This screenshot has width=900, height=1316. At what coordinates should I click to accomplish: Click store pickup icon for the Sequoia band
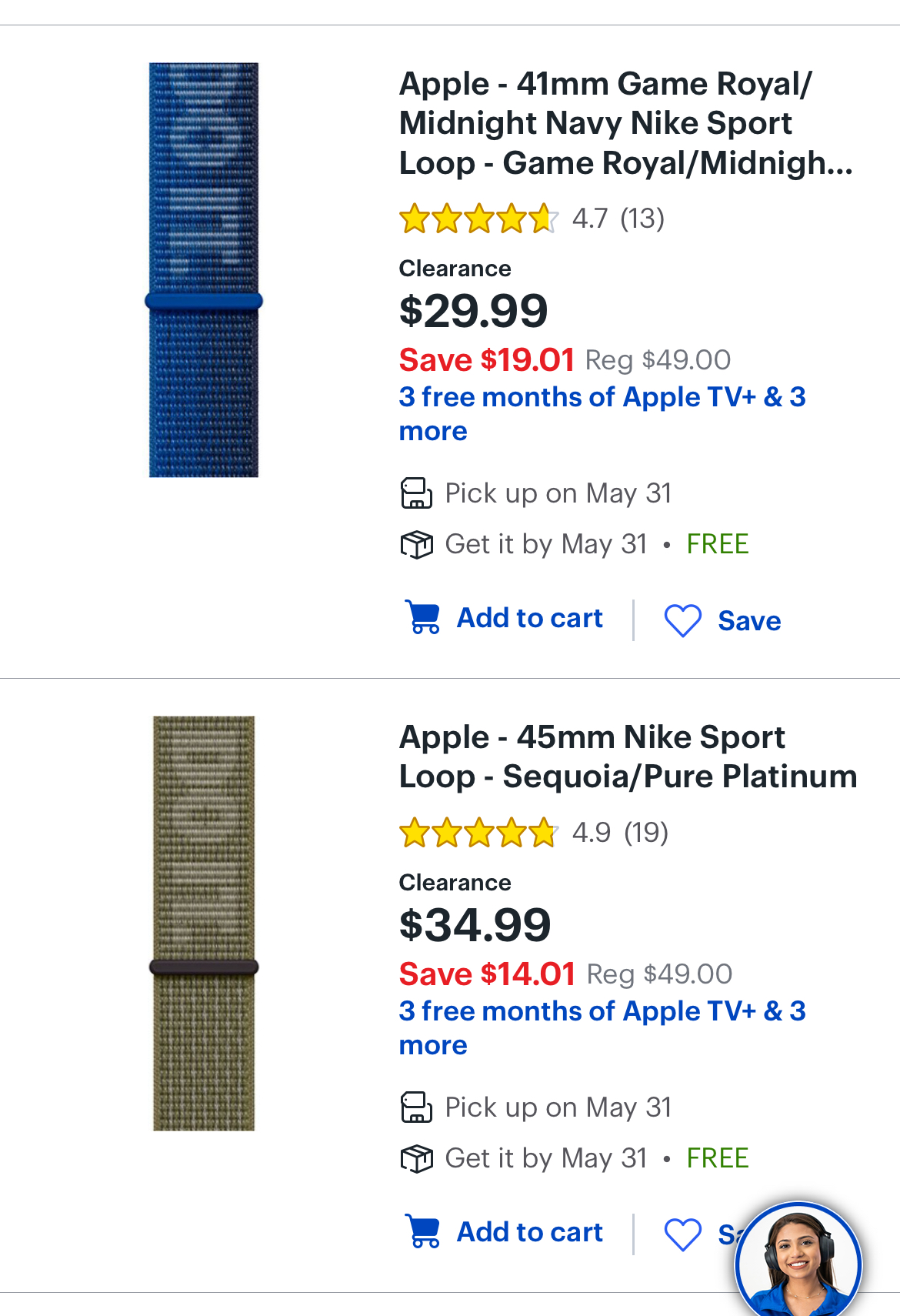pyautogui.click(x=416, y=1107)
